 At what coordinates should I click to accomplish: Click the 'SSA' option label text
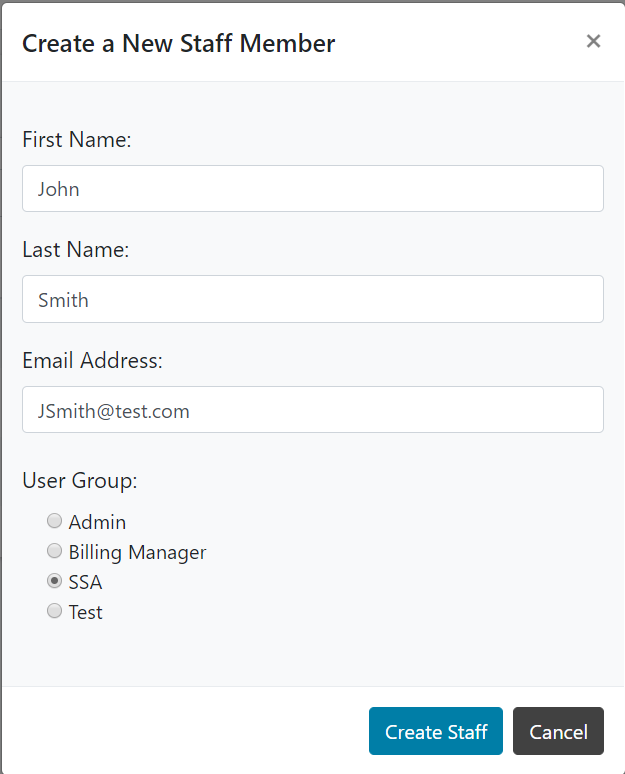tap(85, 582)
